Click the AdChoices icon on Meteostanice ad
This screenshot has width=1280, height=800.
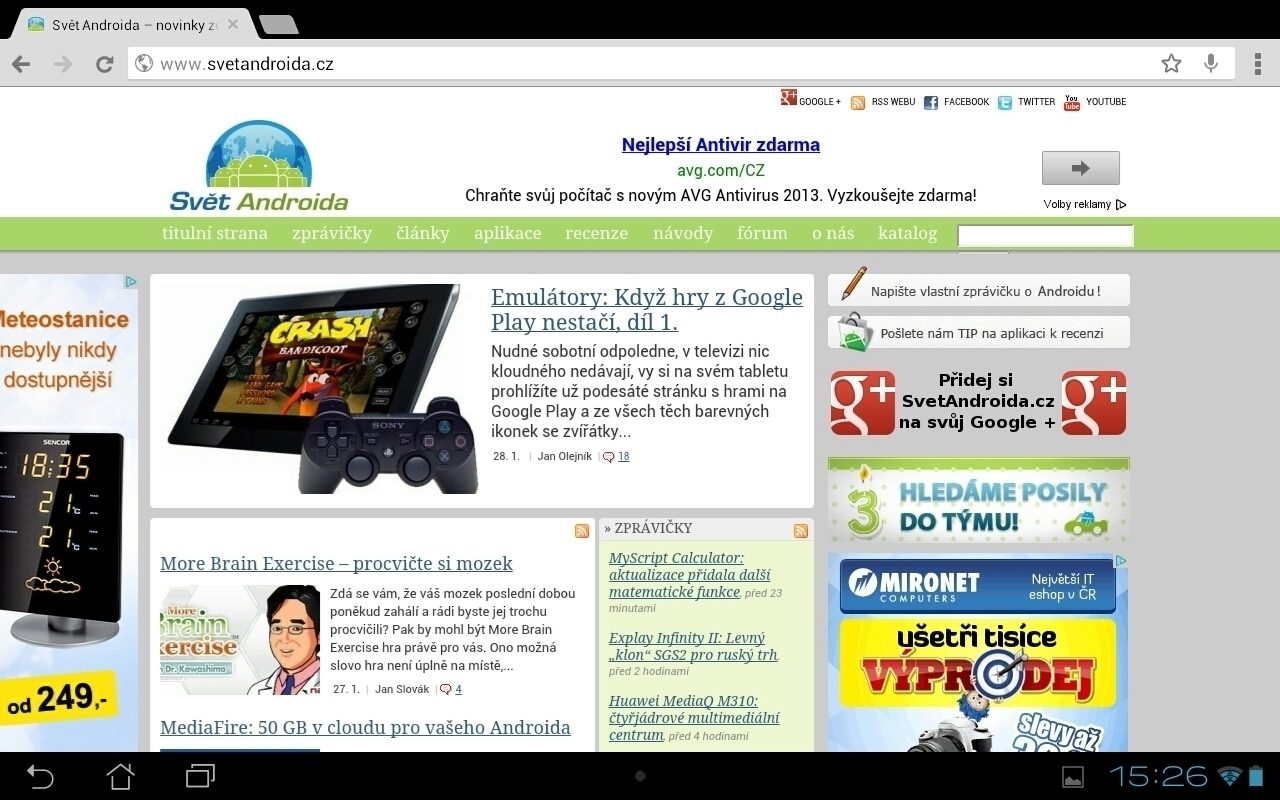[131, 282]
